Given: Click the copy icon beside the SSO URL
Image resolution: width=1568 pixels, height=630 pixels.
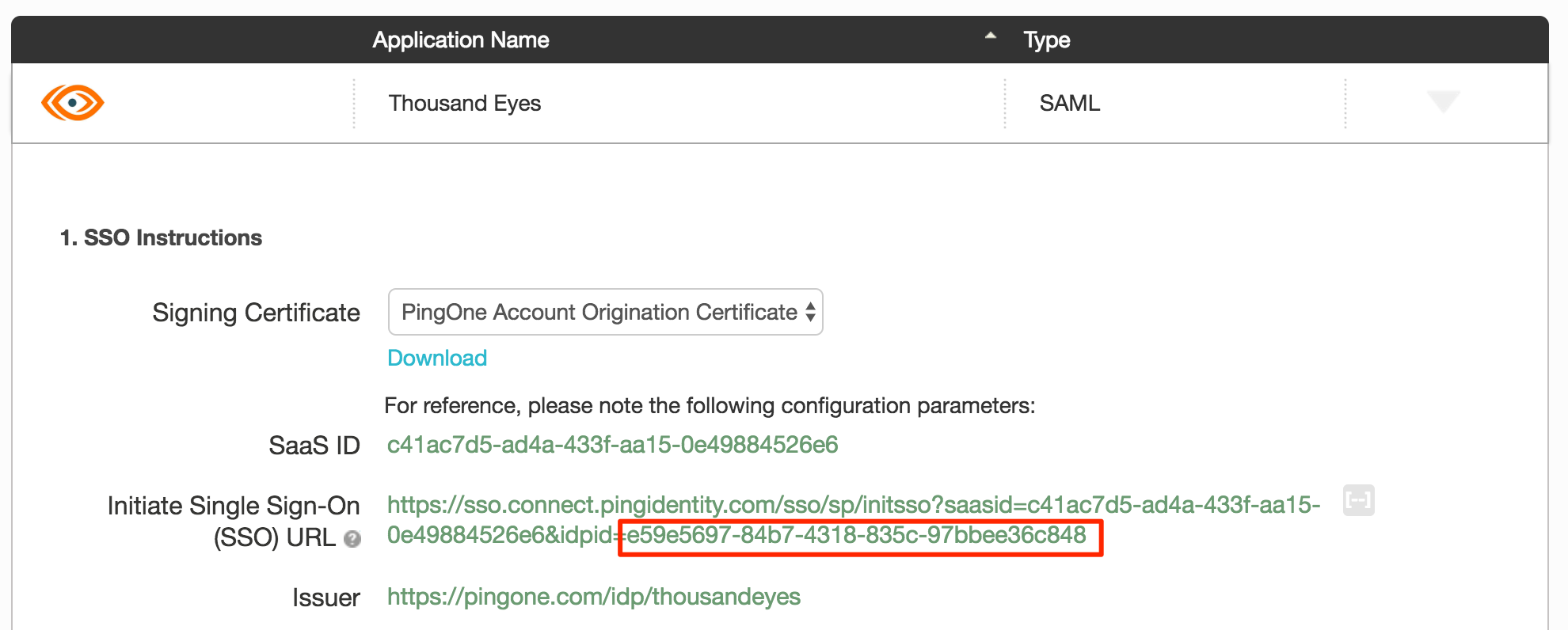Looking at the screenshot, I should pyautogui.click(x=1358, y=500).
